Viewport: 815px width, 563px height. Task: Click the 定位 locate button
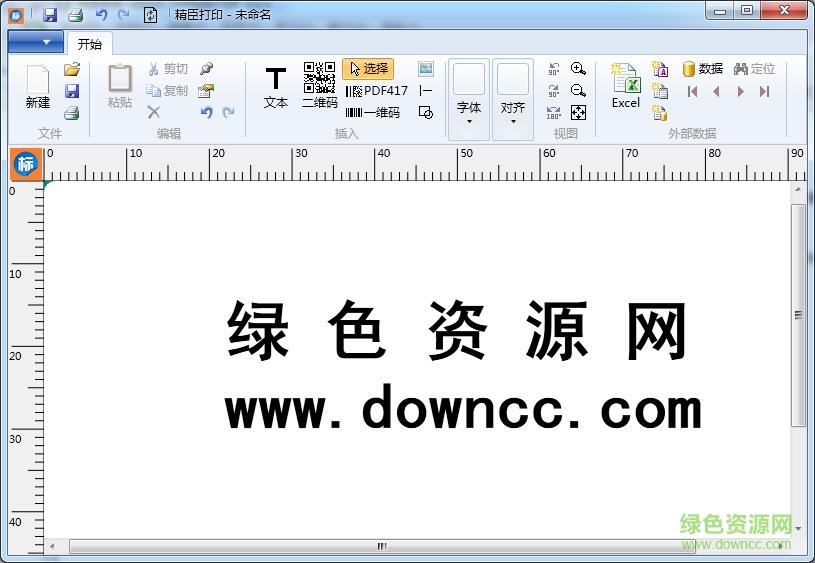pos(755,69)
